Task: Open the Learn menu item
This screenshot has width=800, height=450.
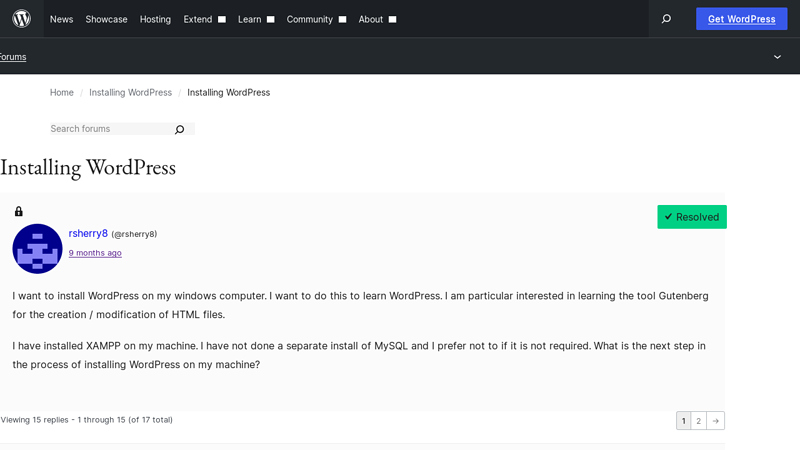Action: [x=249, y=19]
